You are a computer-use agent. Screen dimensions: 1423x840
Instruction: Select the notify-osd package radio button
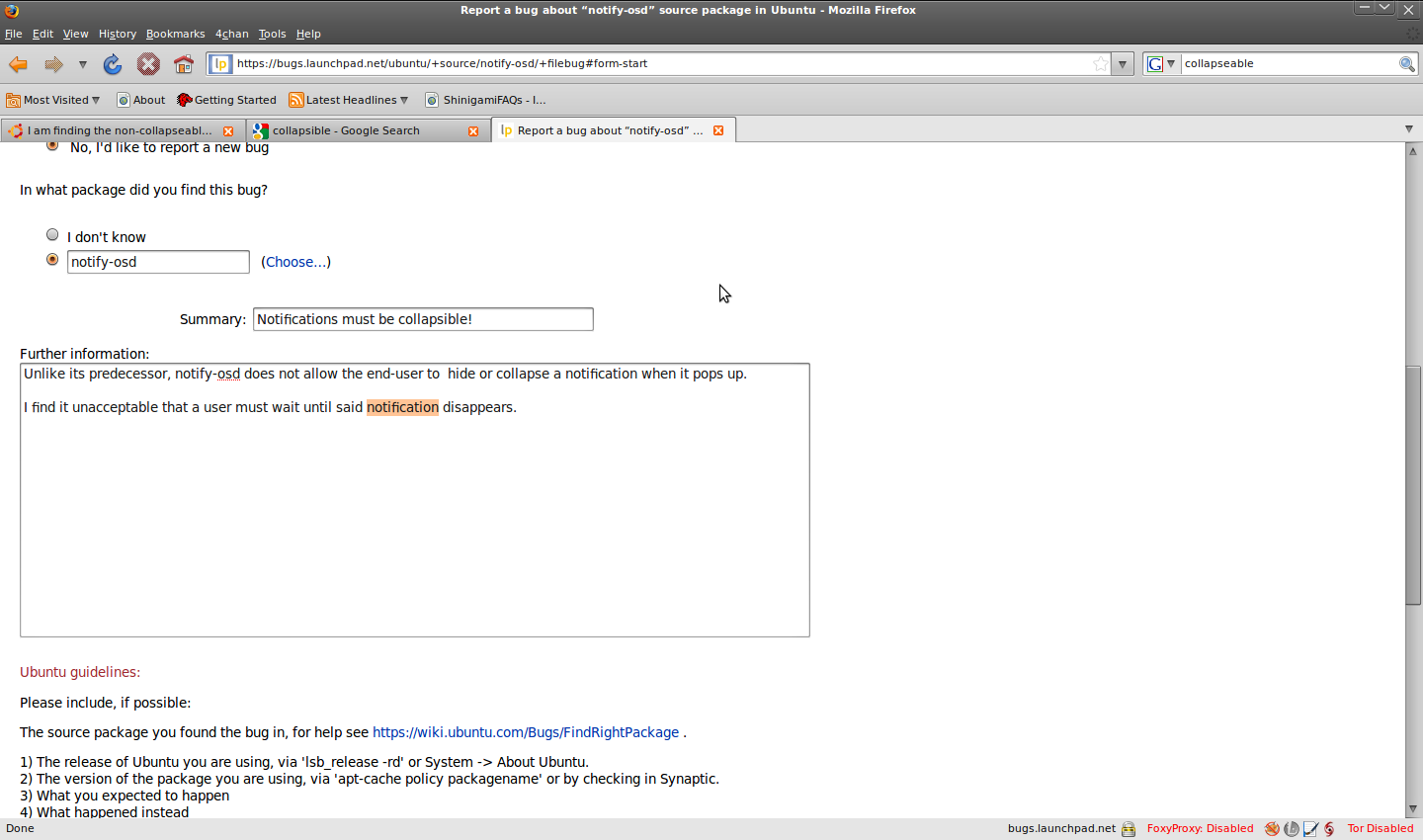(52, 260)
